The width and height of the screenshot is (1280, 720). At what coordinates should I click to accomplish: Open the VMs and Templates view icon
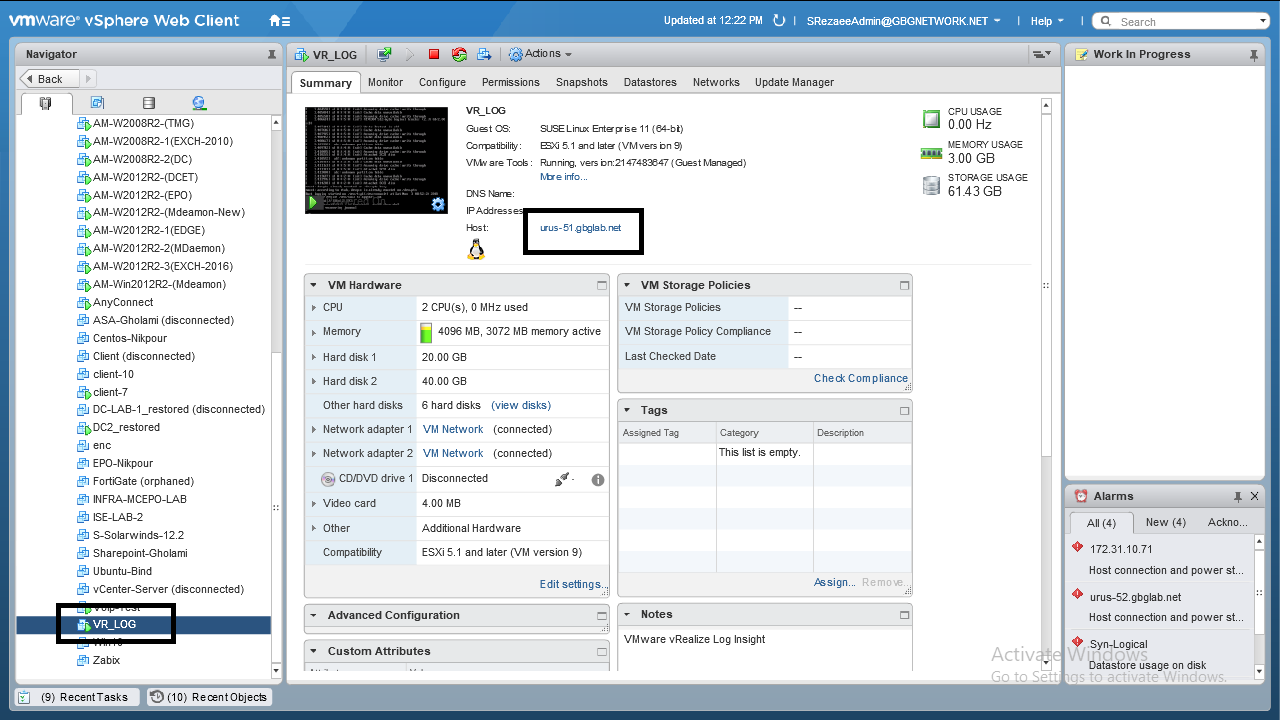click(x=97, y=103)
